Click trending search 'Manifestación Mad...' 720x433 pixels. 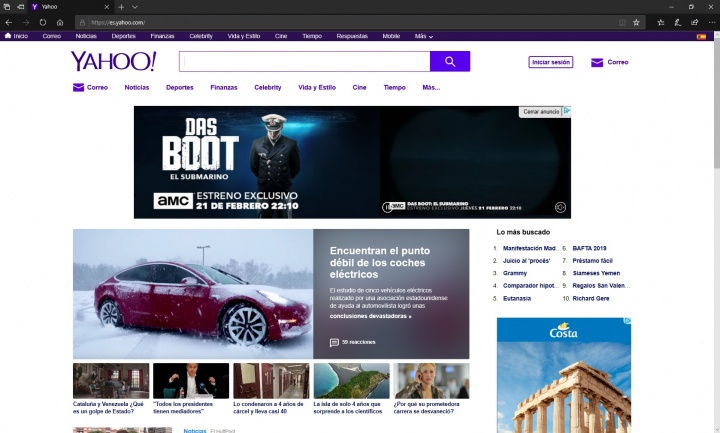(531, 248)
